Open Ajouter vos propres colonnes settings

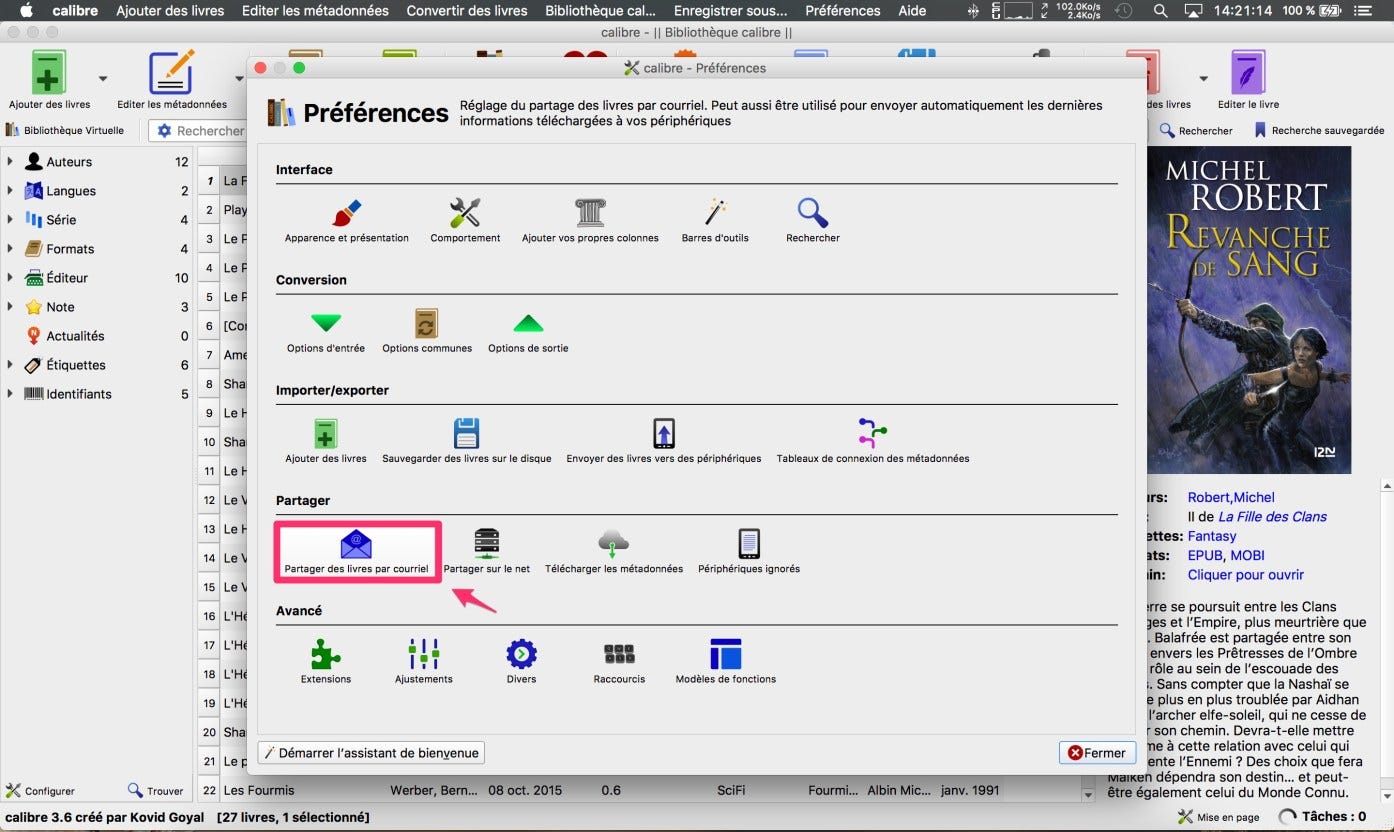(x=590, y=220)
